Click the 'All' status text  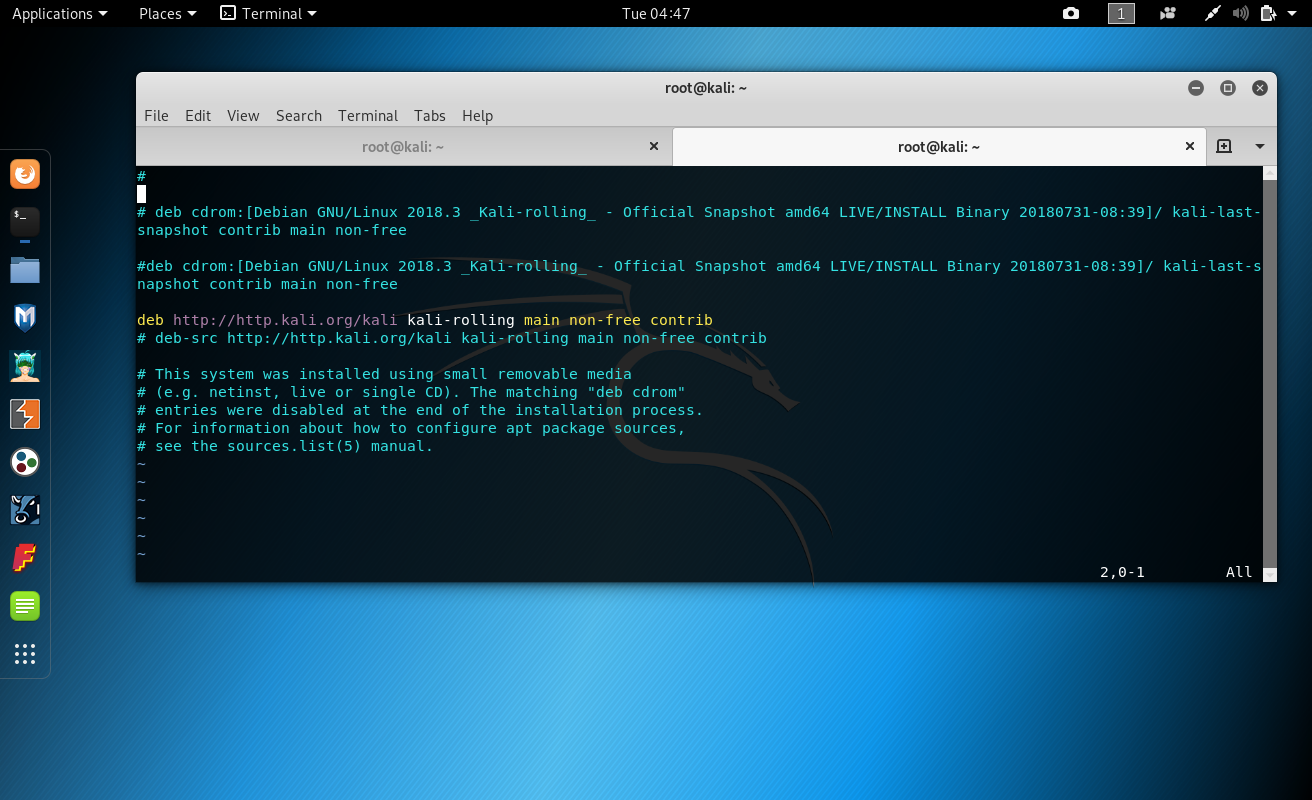pyautogui.click(x=1239, y=572)
